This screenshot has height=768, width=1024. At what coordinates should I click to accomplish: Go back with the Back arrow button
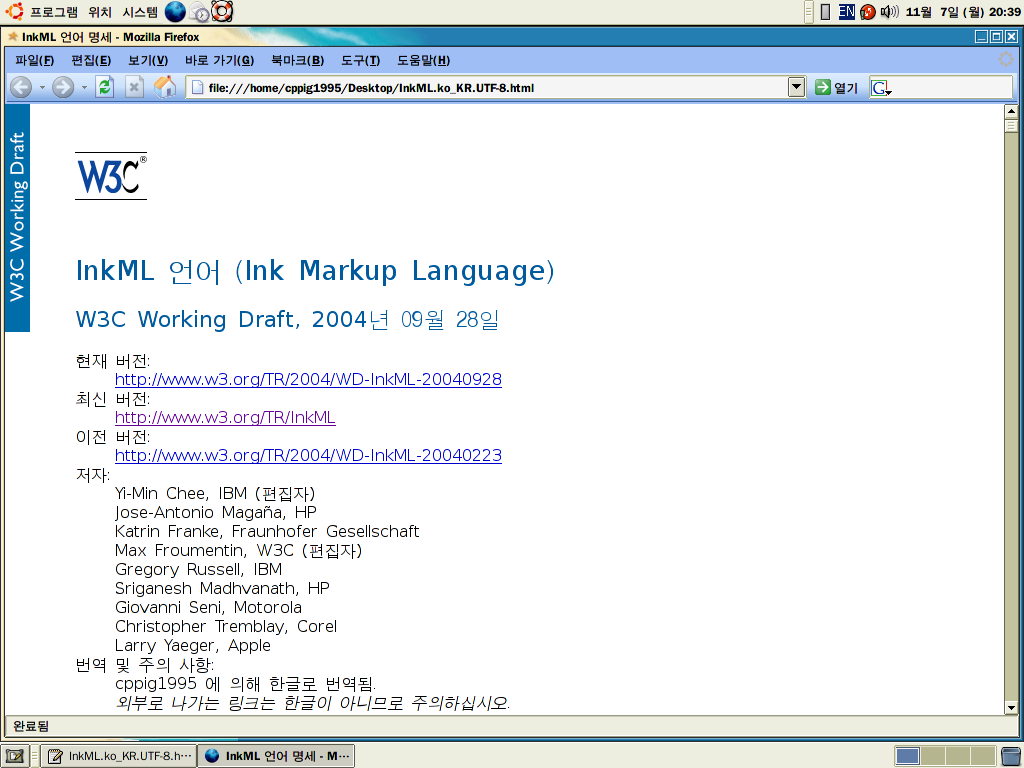point(21,87)
